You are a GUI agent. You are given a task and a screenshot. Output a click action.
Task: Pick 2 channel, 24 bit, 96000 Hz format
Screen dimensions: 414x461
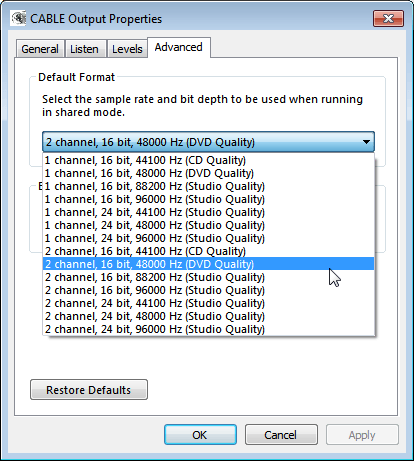pyautogui.click(x=209, y=329)
